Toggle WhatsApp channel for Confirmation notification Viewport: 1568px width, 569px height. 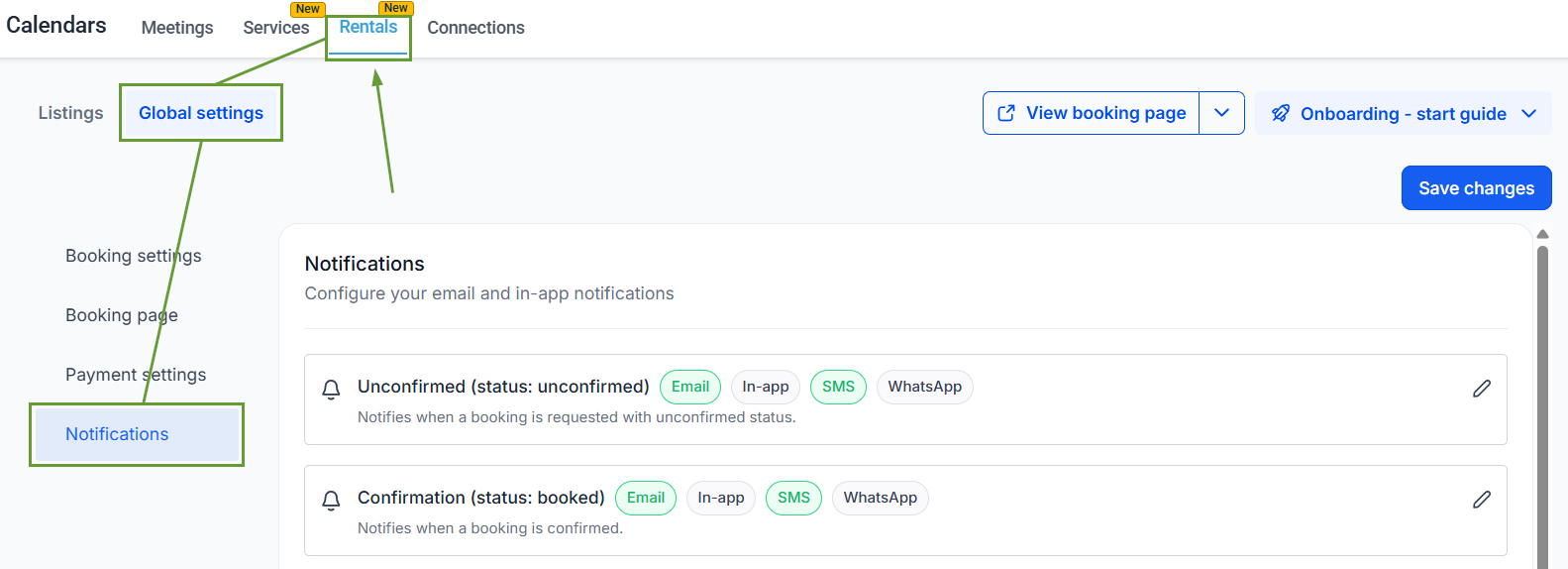coord(881,498)
